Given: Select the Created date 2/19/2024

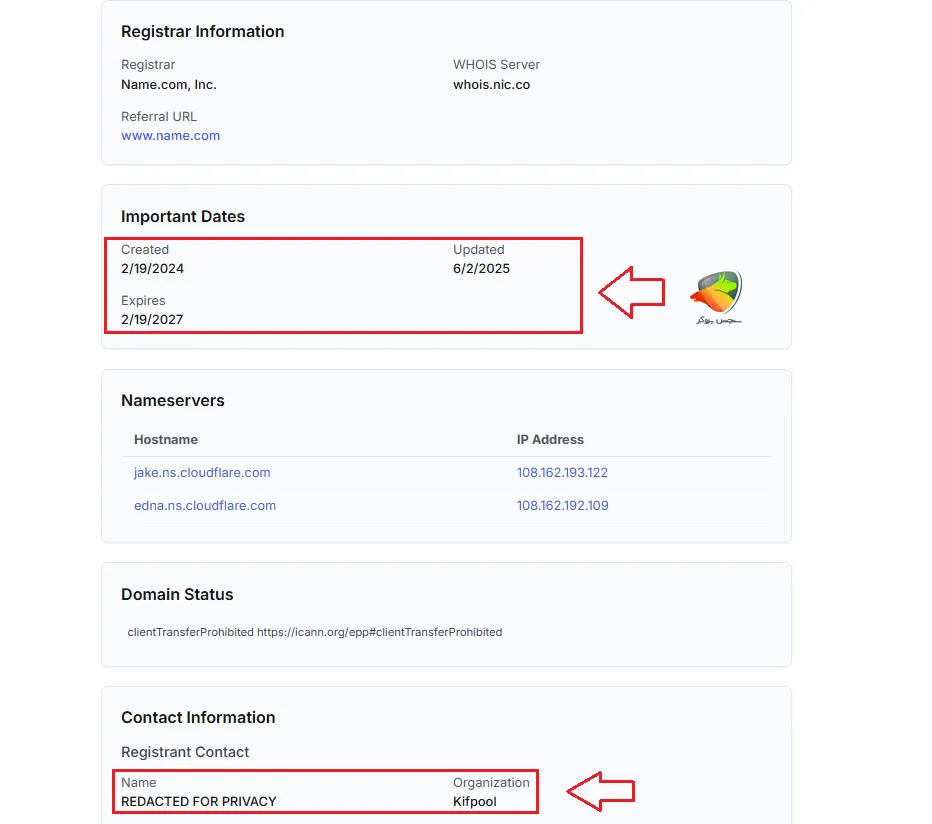Looking at the screenshot, I should 153,269.
